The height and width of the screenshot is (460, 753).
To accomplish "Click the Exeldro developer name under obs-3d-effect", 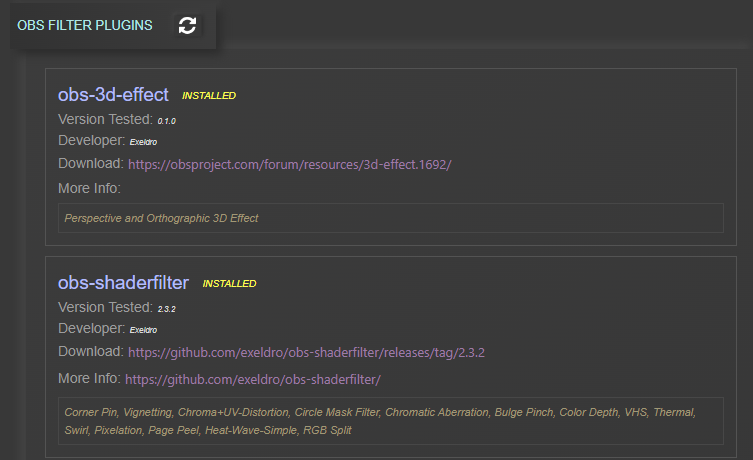I will pyautogui.click(x=143, y=142).
